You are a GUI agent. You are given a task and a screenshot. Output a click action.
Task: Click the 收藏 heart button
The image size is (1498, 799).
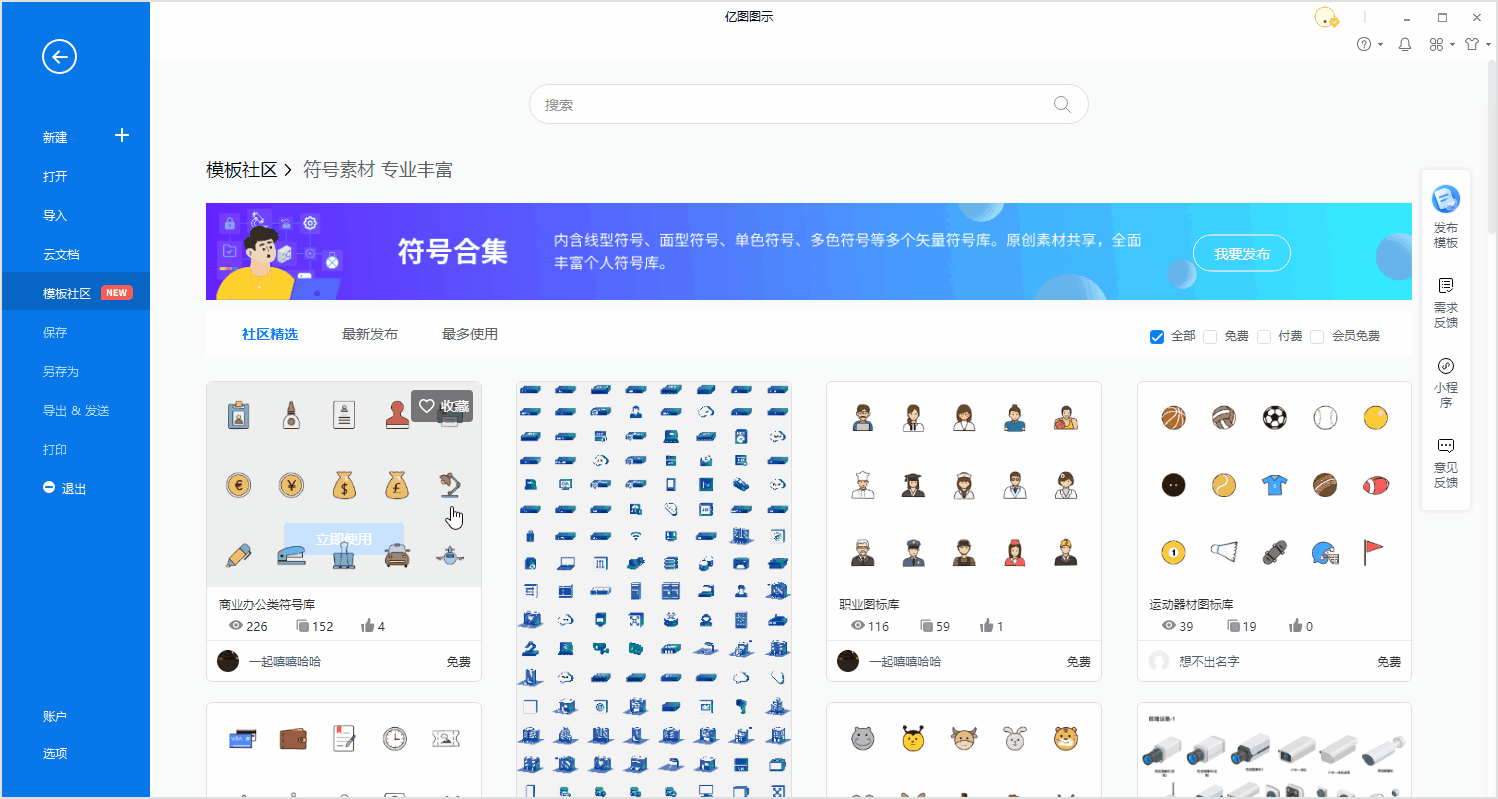tap(441, 406)
